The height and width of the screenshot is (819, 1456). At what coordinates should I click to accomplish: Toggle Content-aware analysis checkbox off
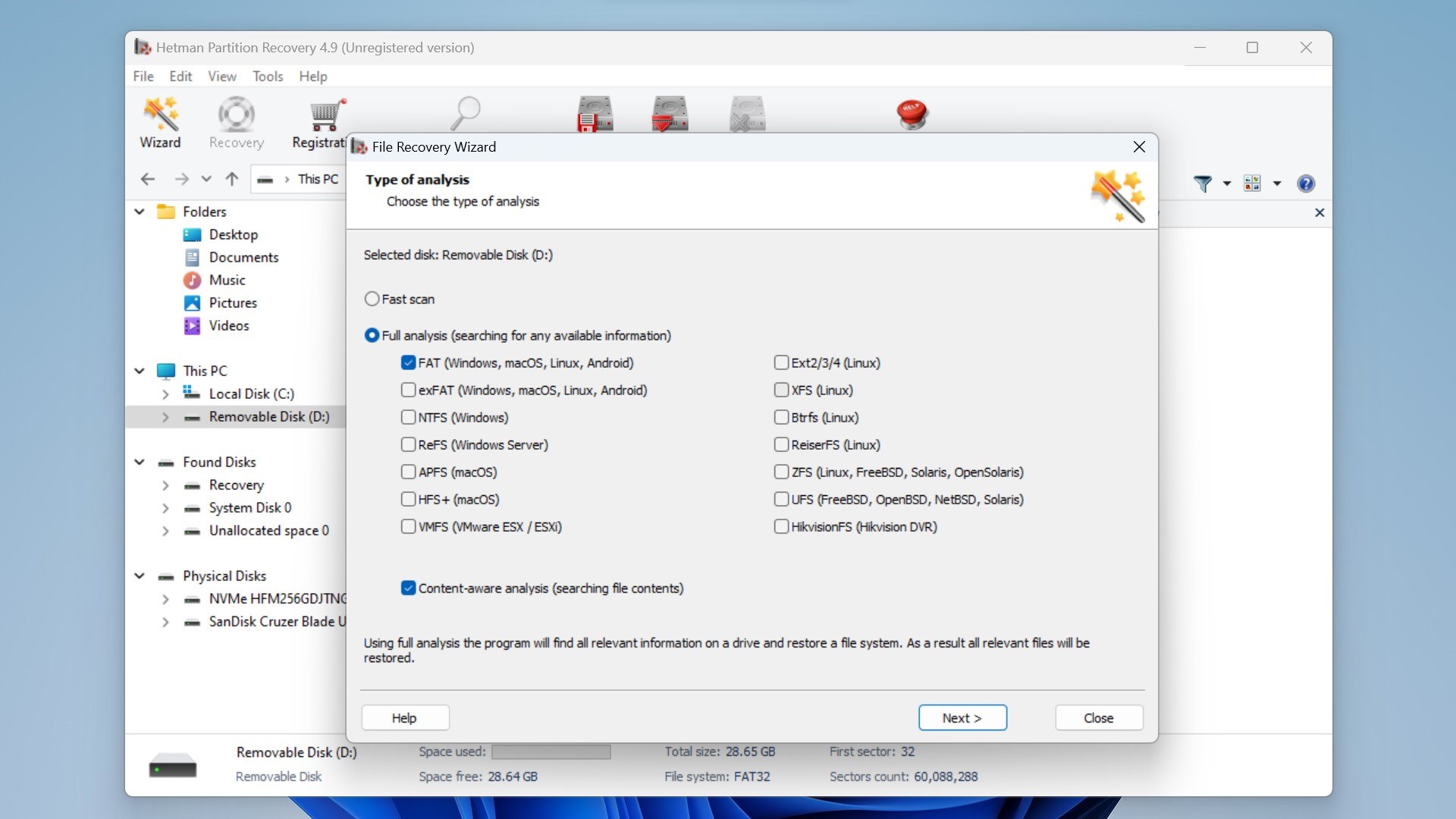coord(408,588)
